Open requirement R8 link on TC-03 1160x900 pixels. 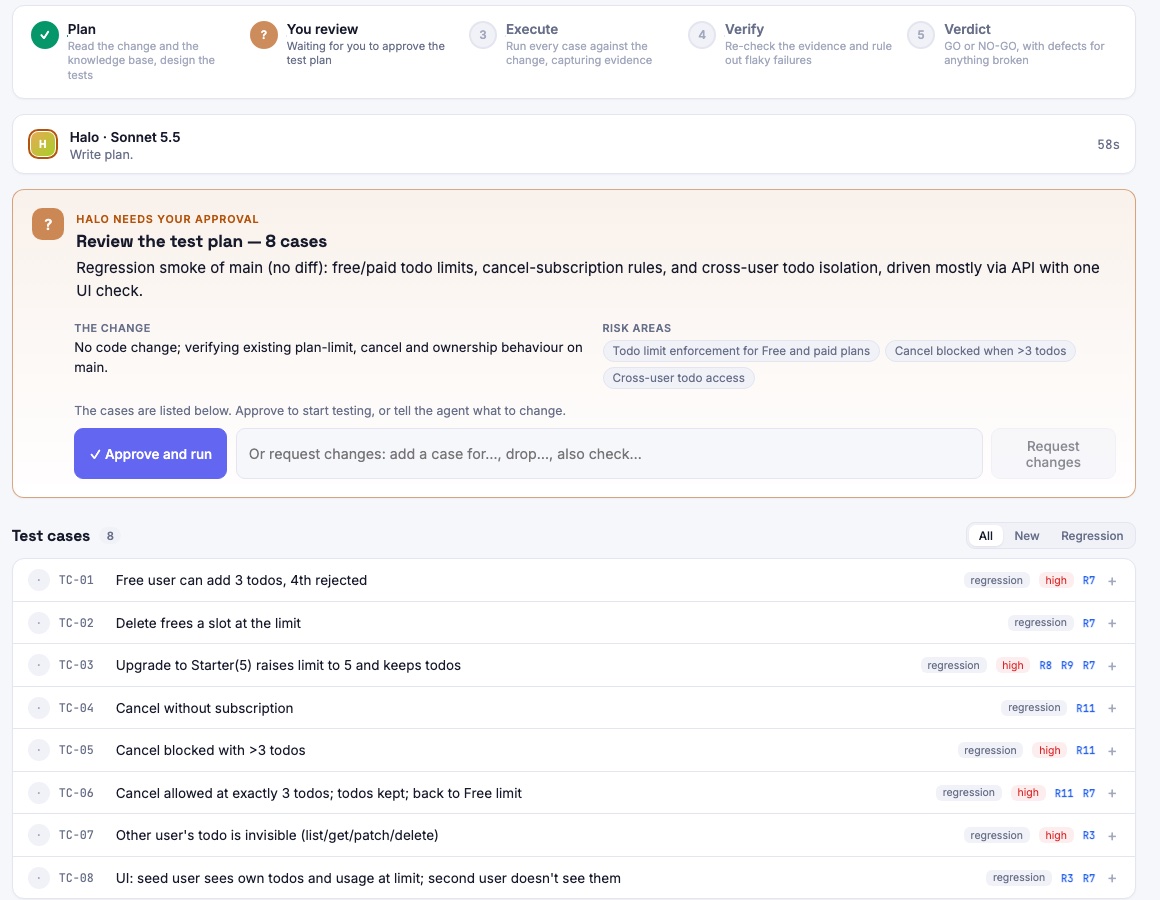pos(1045,666)
